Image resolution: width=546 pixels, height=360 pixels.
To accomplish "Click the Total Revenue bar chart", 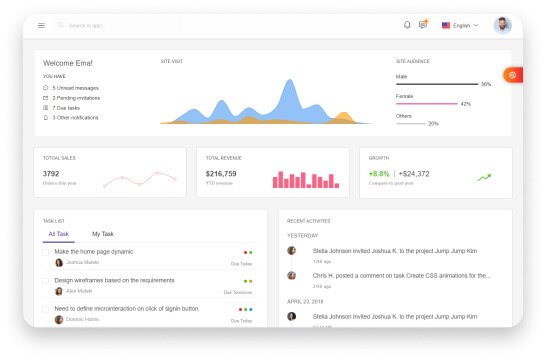I will tap(306, 180).
